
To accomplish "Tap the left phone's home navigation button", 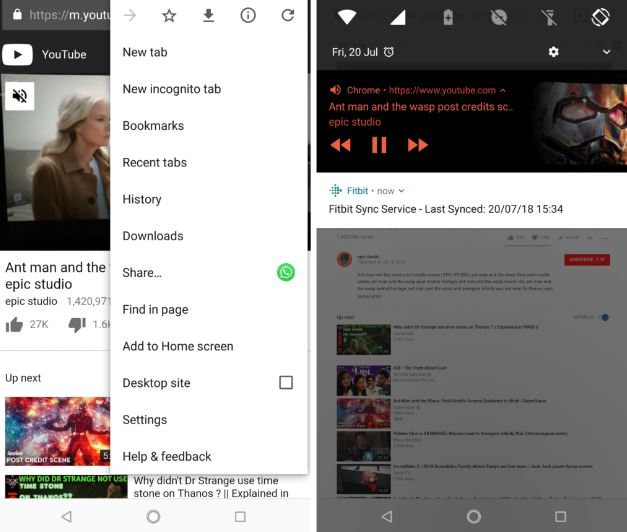I will point(153,517).
